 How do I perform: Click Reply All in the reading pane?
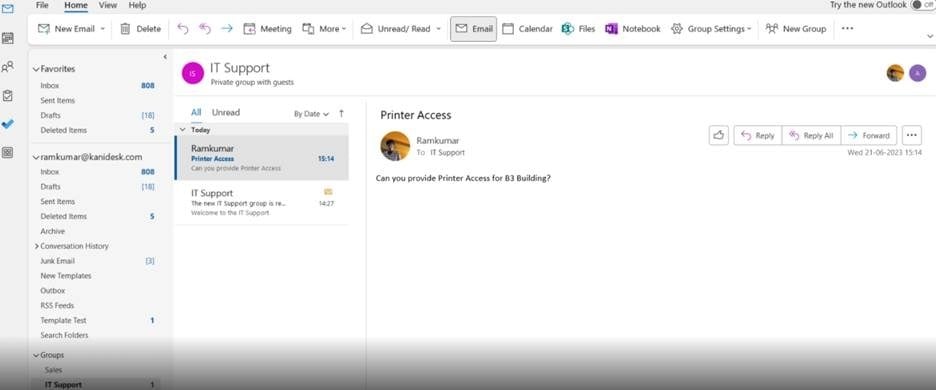(811, 136)
